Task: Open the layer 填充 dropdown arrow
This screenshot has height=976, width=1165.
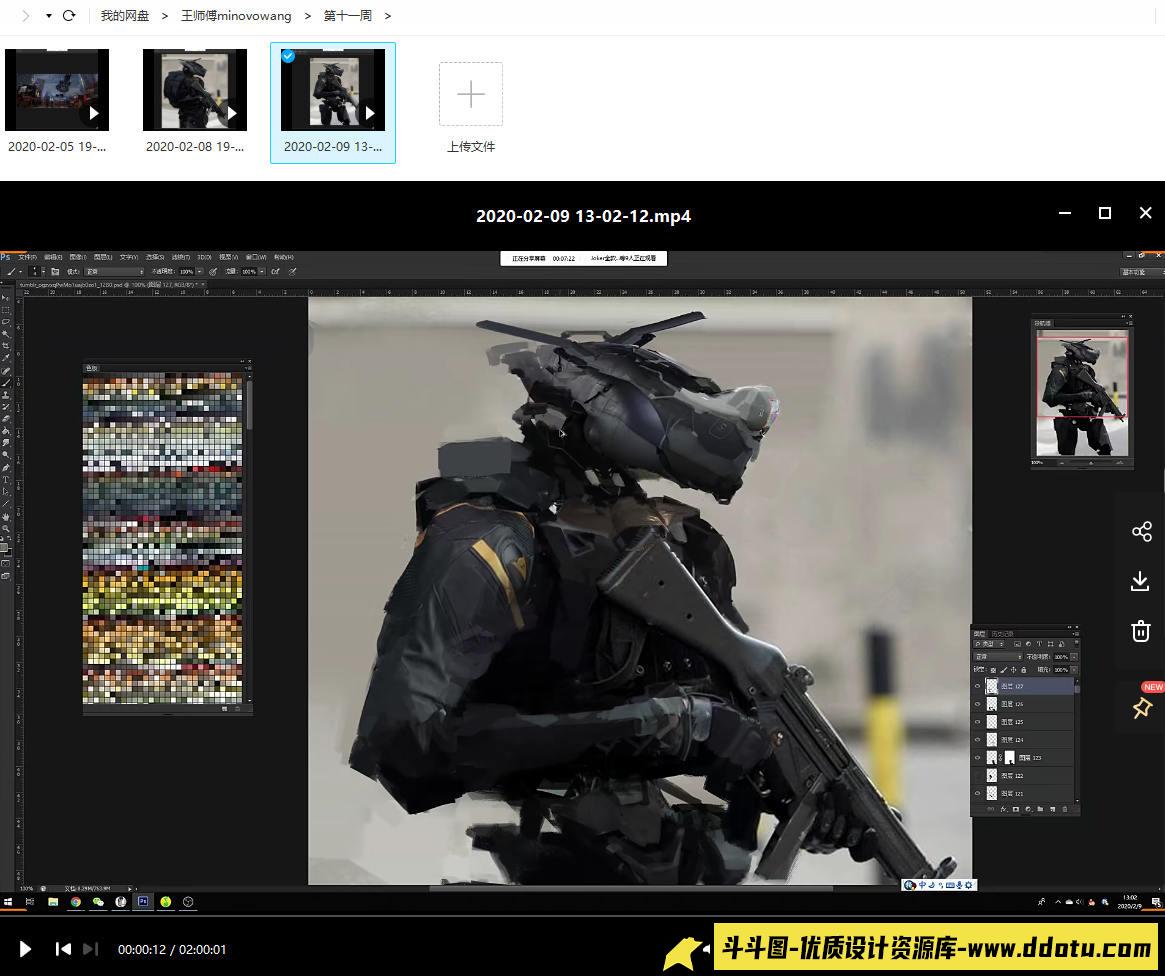Action: pyautogui.click(x=1074, y=670)
